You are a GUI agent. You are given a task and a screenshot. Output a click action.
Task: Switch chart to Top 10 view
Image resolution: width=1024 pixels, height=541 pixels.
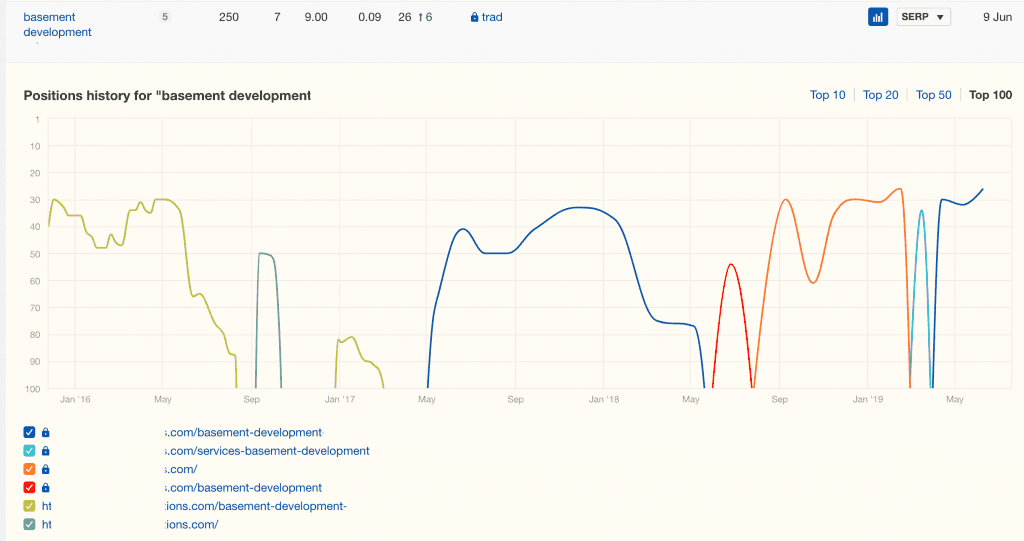point(827,95)
